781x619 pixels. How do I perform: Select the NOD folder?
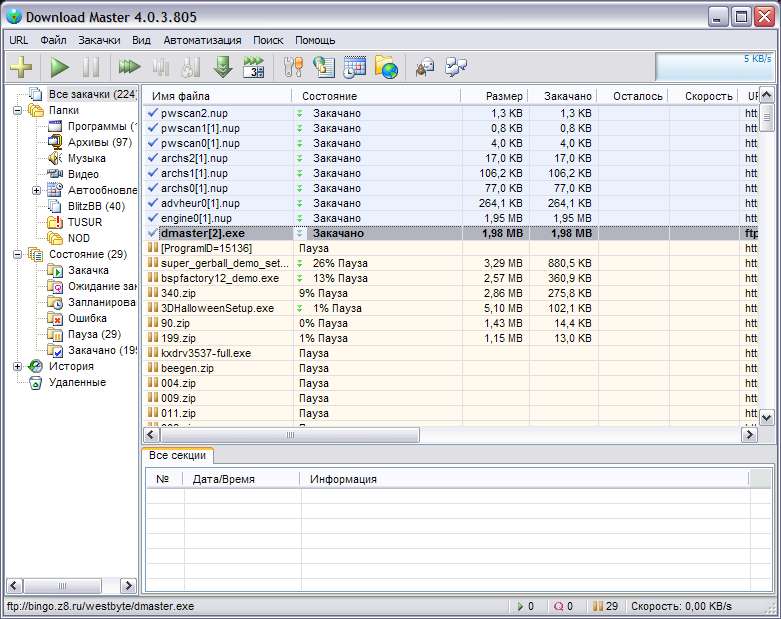click(x=79, y=238)
